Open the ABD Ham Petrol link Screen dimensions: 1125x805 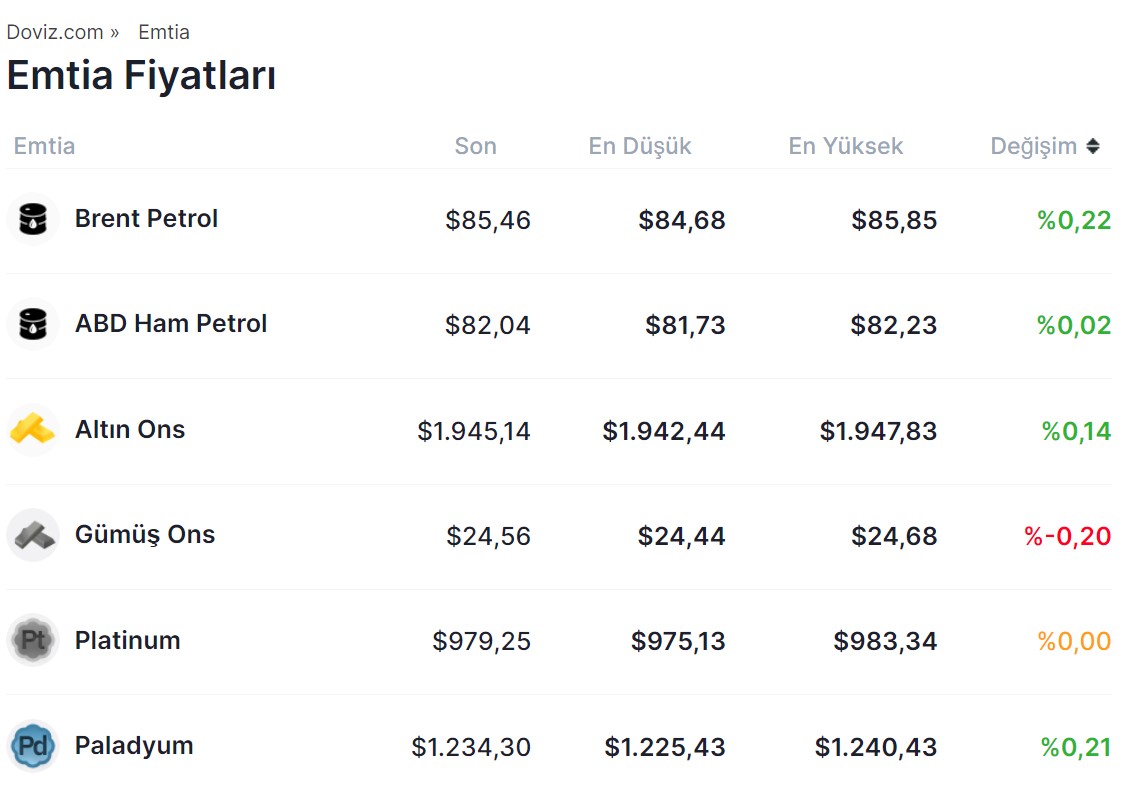[x=171, y=324]
